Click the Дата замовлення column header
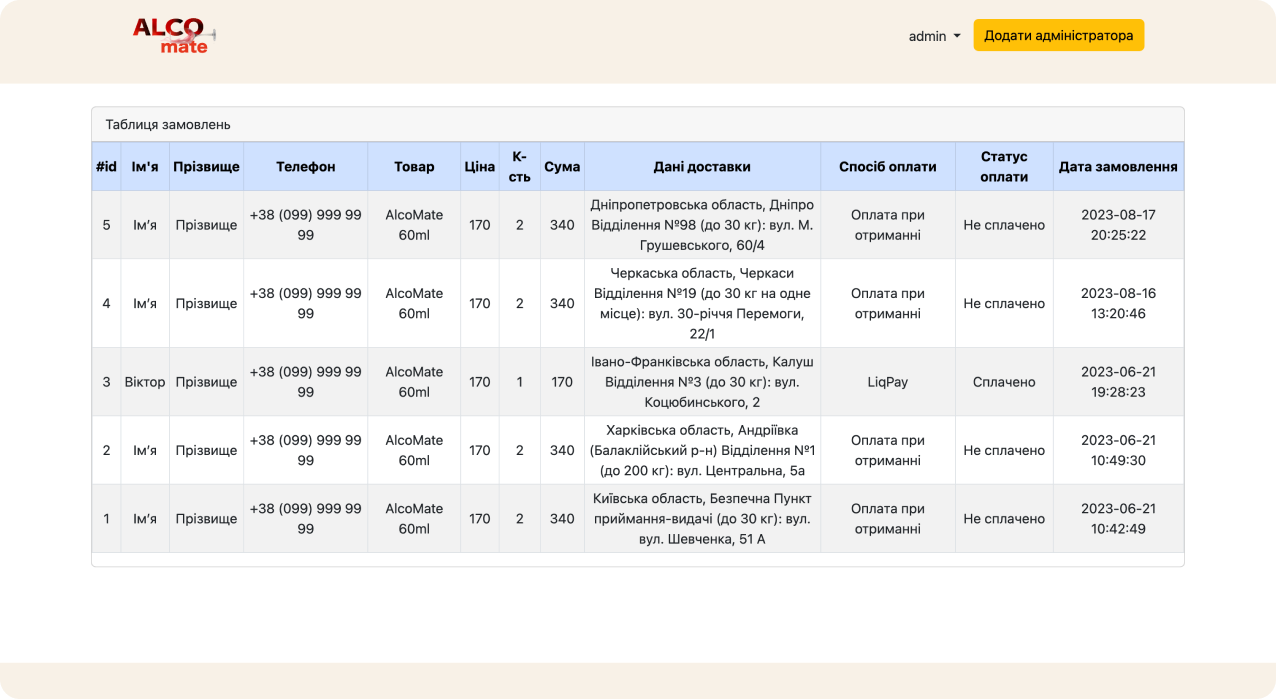 [1118, 167]
